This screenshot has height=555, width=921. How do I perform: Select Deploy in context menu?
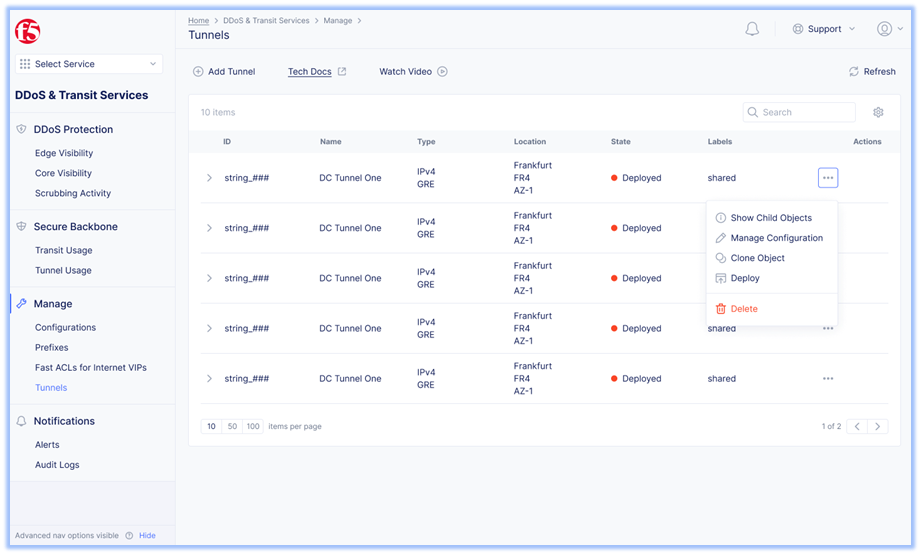tap(771, 278)
